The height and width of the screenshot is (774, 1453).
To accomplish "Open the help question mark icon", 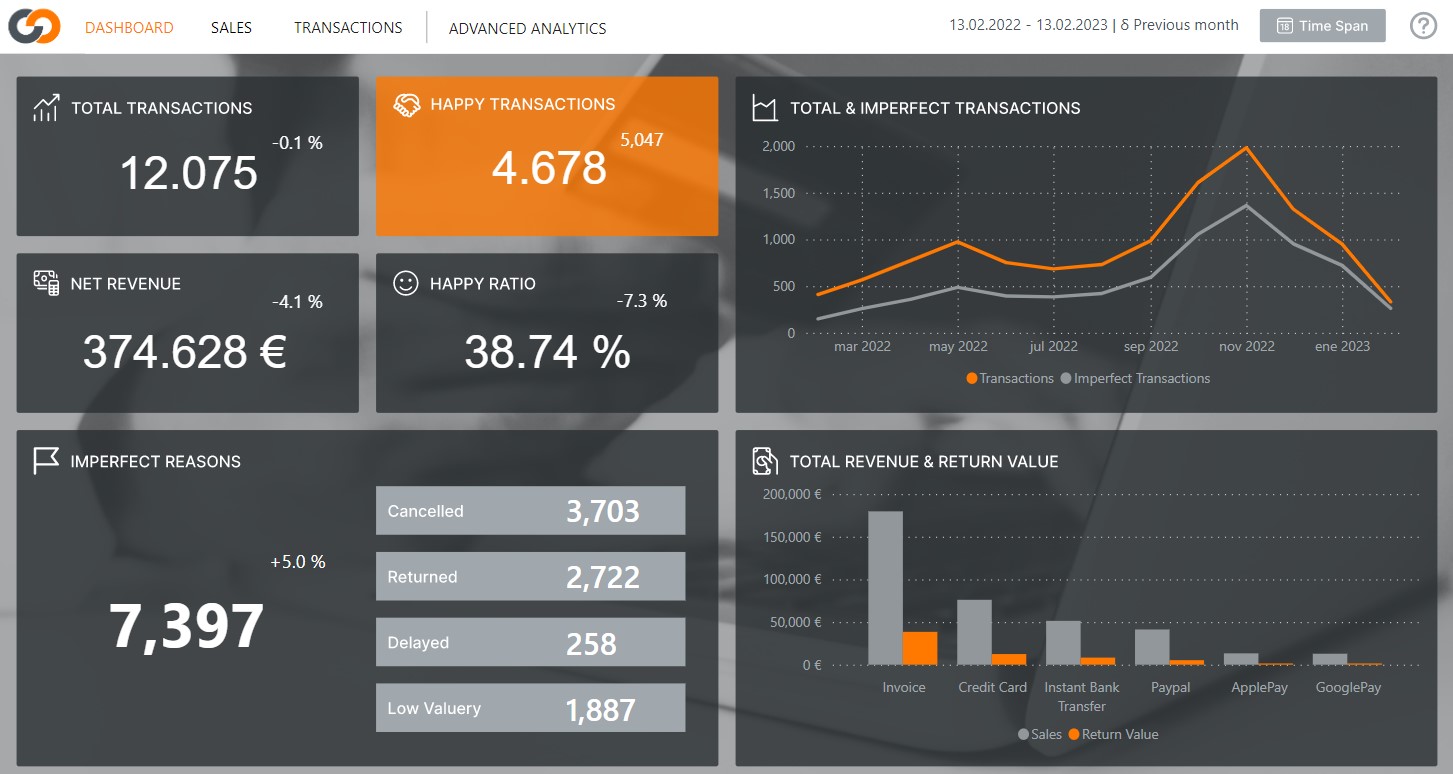I will [x=1423, y=26].
